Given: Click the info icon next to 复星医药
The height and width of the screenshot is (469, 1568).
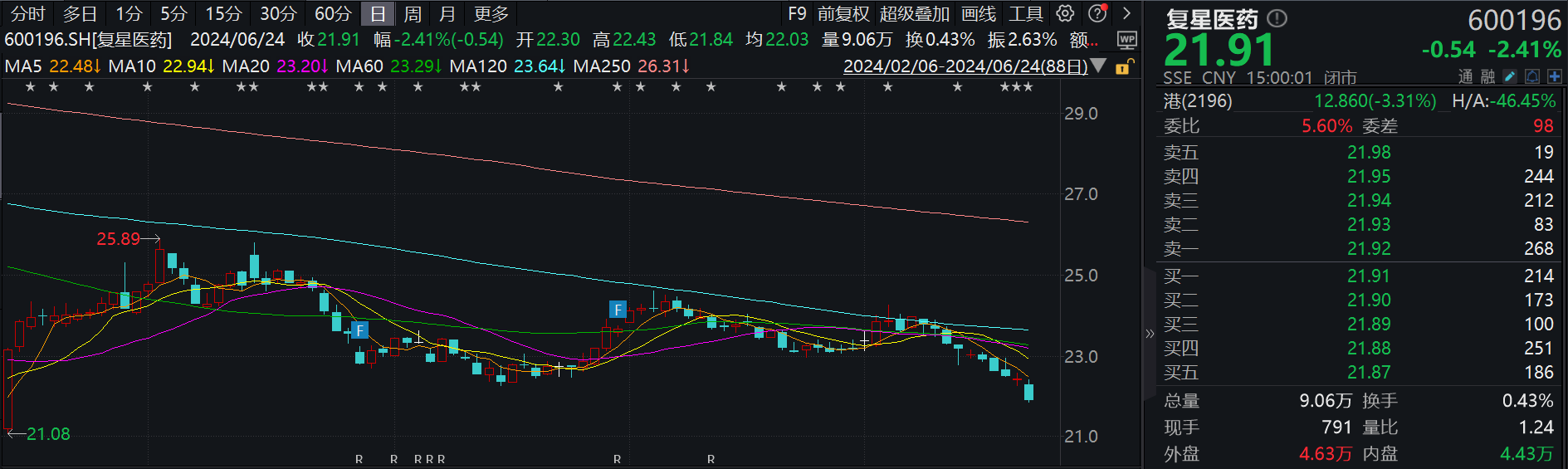Looking at the screenshot, I should [x=1277, y=18].
